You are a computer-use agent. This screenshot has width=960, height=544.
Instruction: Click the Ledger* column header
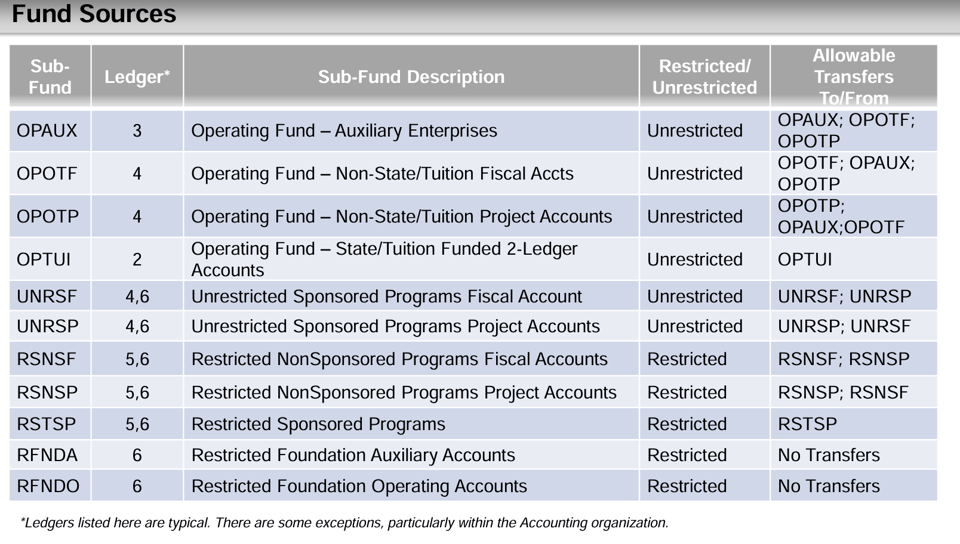click(x=137, y=77)
